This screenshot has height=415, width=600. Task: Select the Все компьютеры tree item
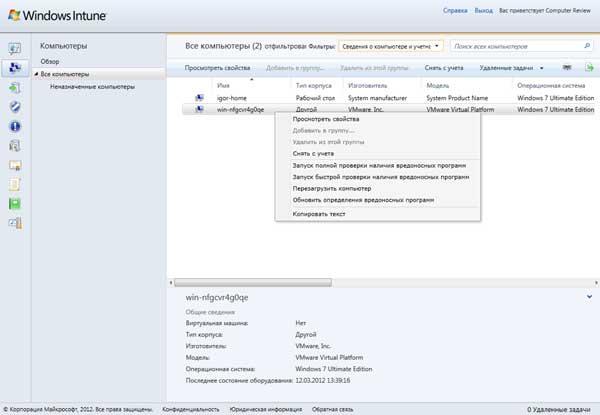pos(65,74)
